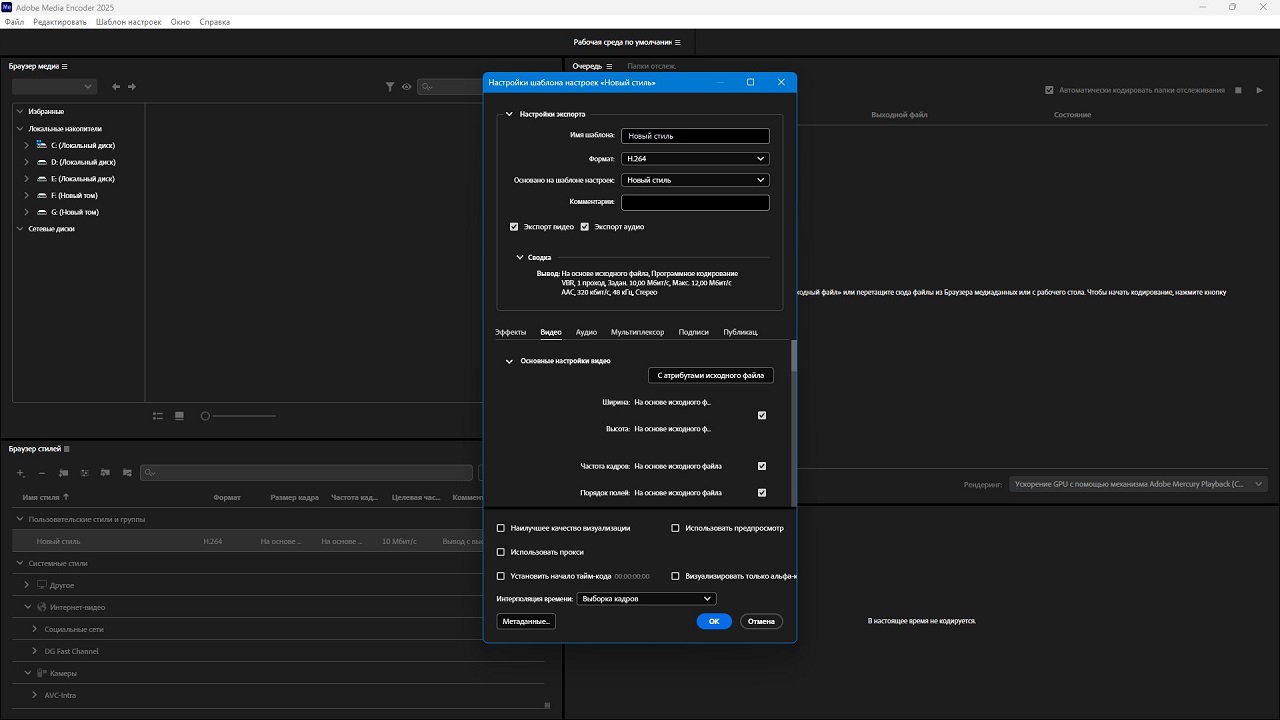
Task: Click the С атрибутами исходного файла button
Action: coord(711,375)
